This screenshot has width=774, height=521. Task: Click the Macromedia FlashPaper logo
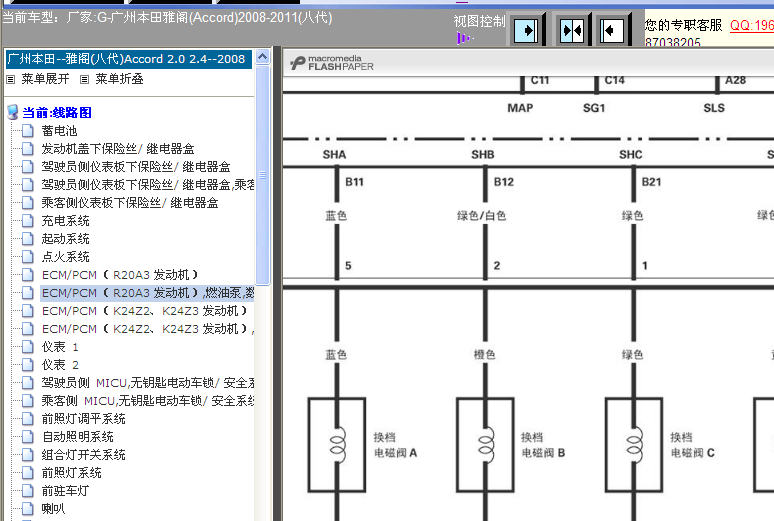coord(332,63)
